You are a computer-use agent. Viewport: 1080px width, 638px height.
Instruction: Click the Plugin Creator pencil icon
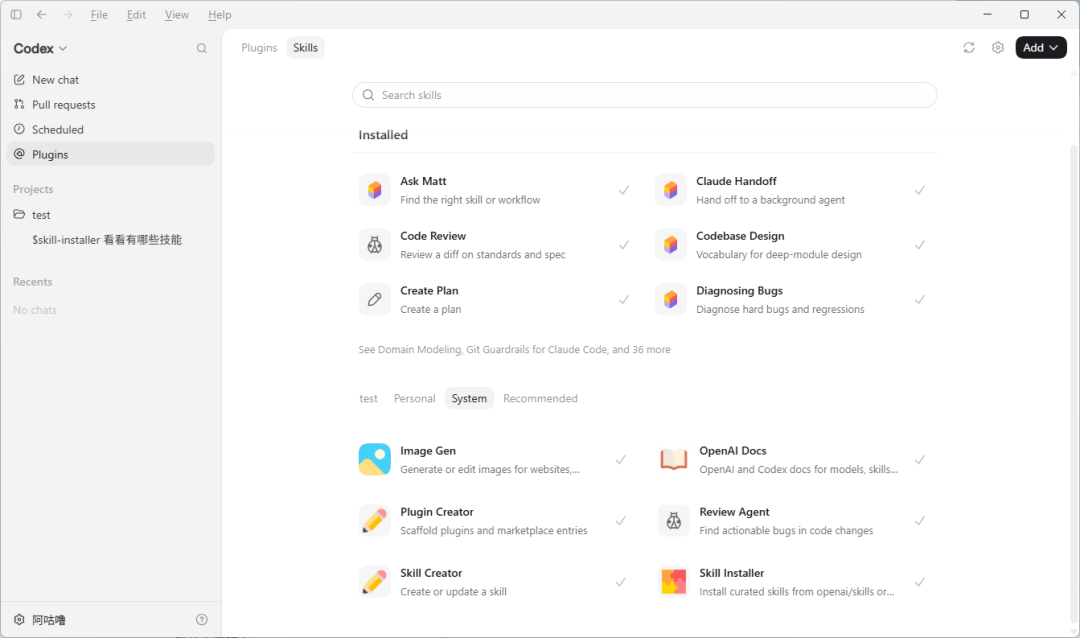coord(375,521)
